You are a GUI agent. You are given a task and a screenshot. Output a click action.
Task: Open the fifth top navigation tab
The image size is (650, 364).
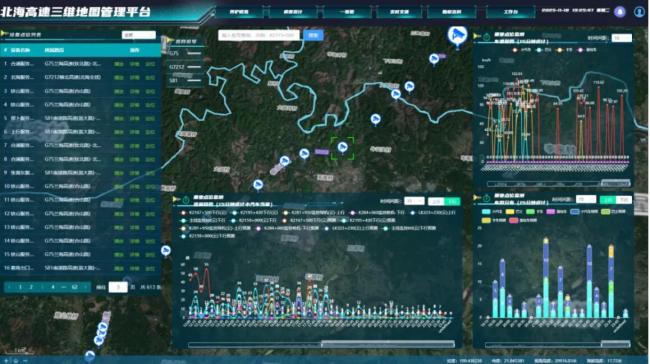coord(452,12)
